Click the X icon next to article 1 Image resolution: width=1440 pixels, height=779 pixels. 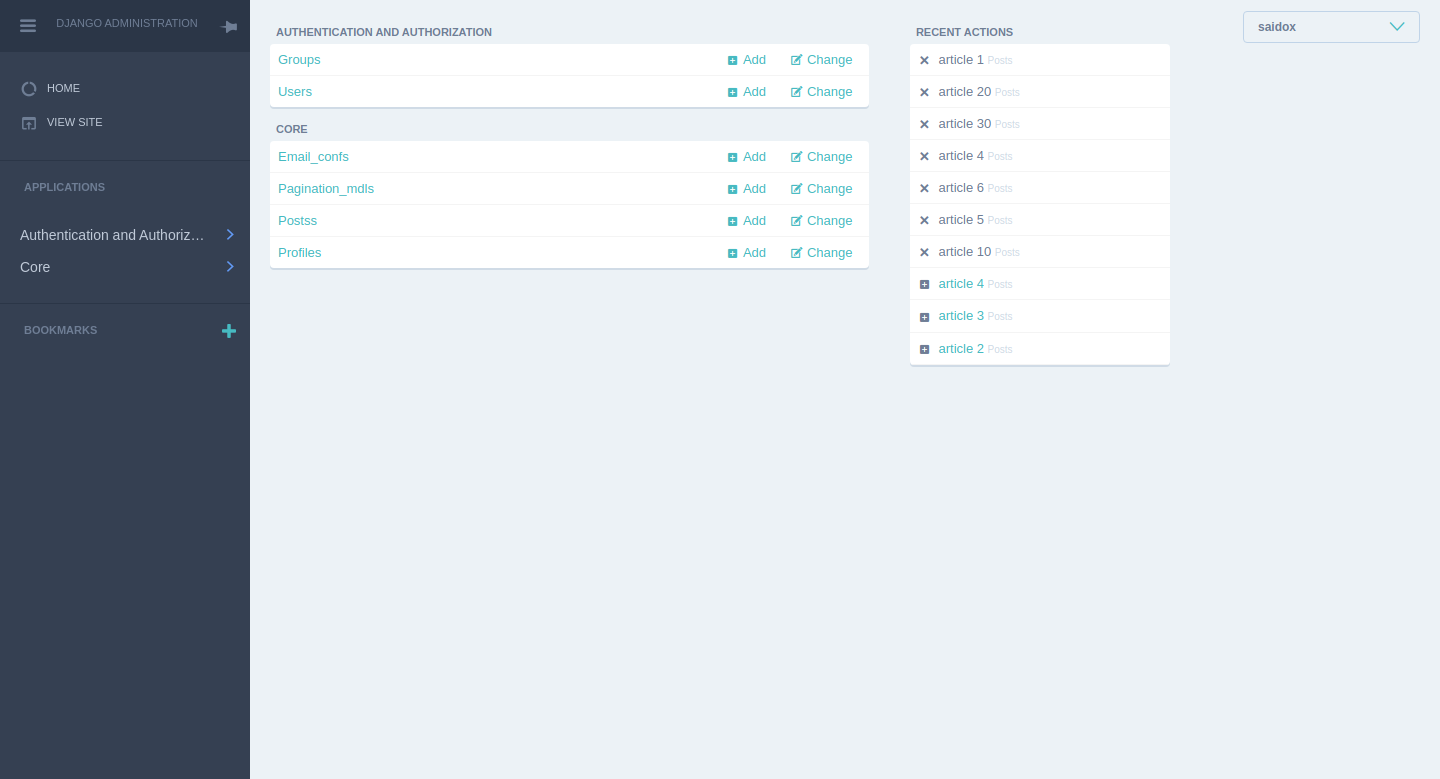[923, 60]
